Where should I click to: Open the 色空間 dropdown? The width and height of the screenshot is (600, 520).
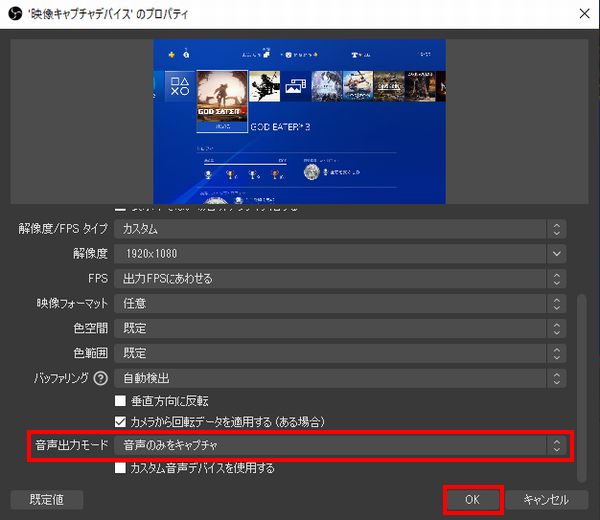click(340, 328)
